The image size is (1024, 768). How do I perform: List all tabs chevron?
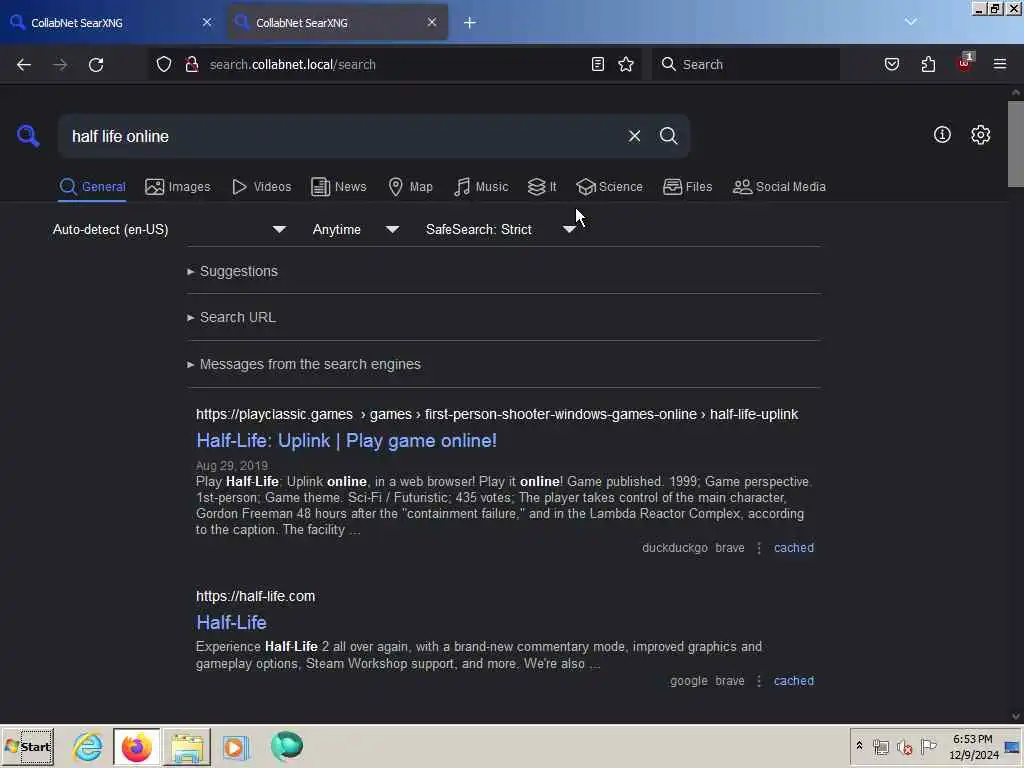tap(910, 22)
